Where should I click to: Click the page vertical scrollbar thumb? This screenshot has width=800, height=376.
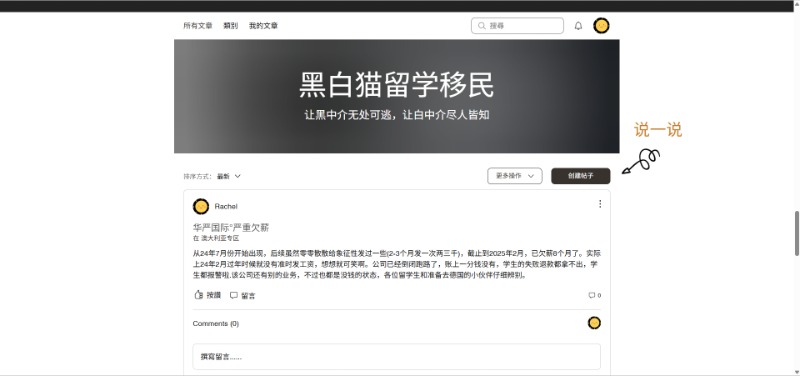pyautogui.click(x=797, y=233)
